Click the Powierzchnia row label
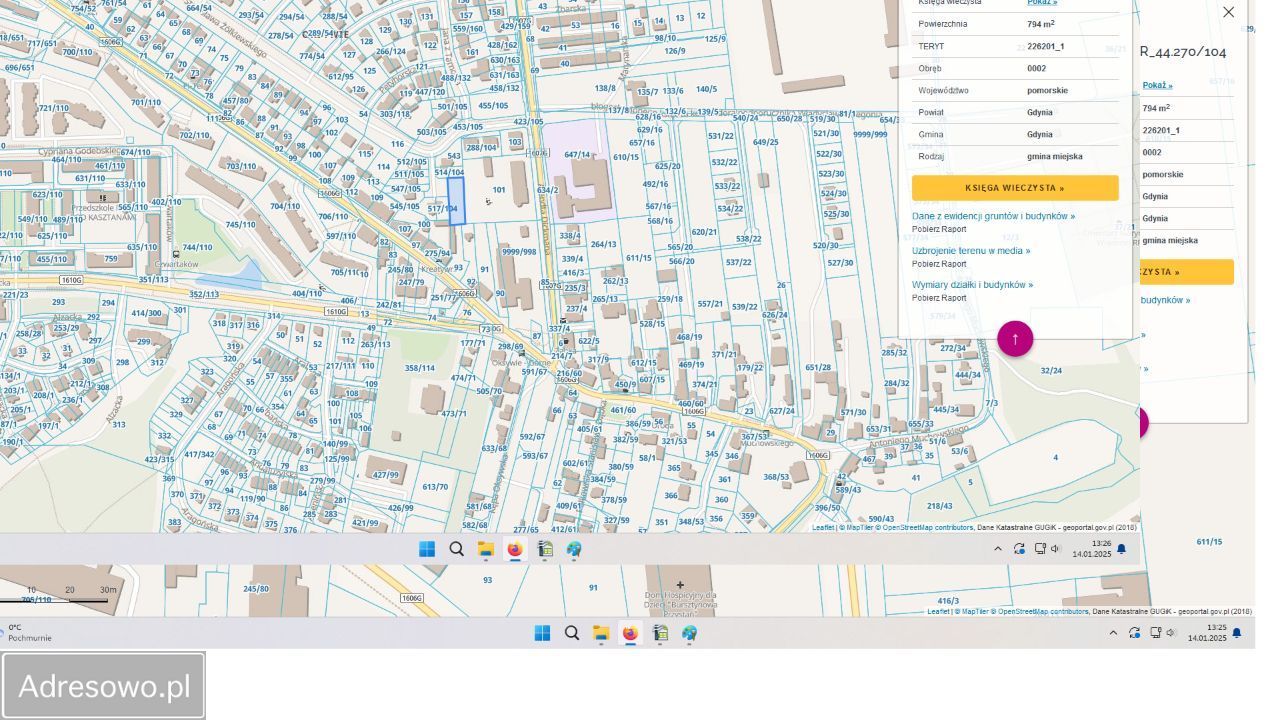 pos(943,24)
